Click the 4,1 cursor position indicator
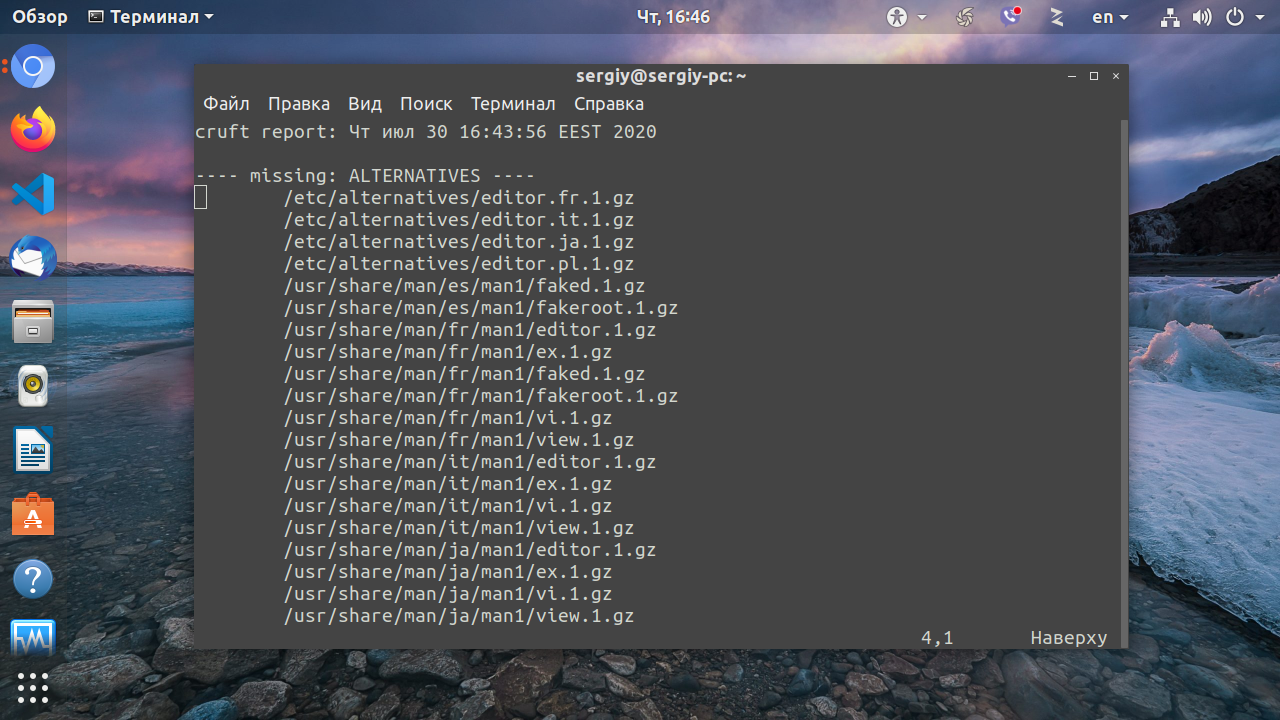 [x=937, y=638]
